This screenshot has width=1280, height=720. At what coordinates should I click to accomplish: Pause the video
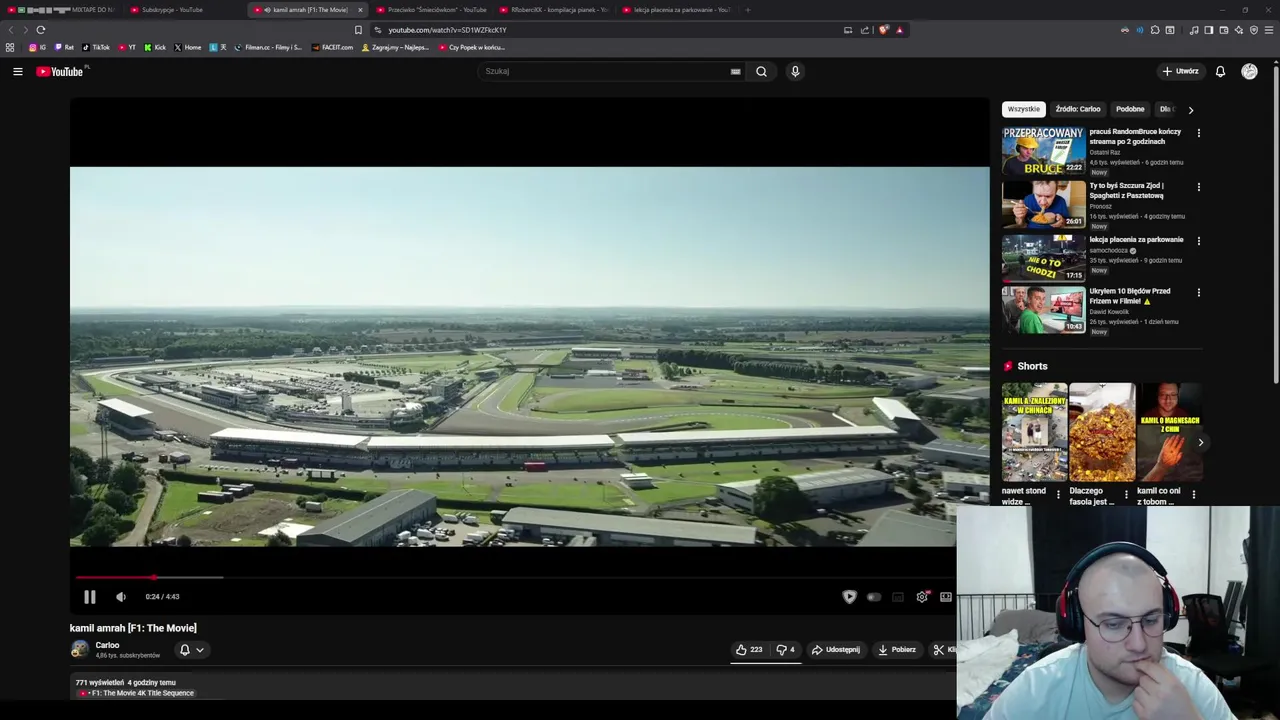click(89, 597)
